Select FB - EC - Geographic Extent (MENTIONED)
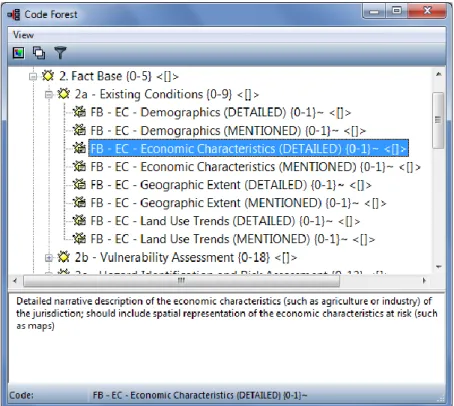454x406 pixels. pyautogui.click(x=238, y=203)
